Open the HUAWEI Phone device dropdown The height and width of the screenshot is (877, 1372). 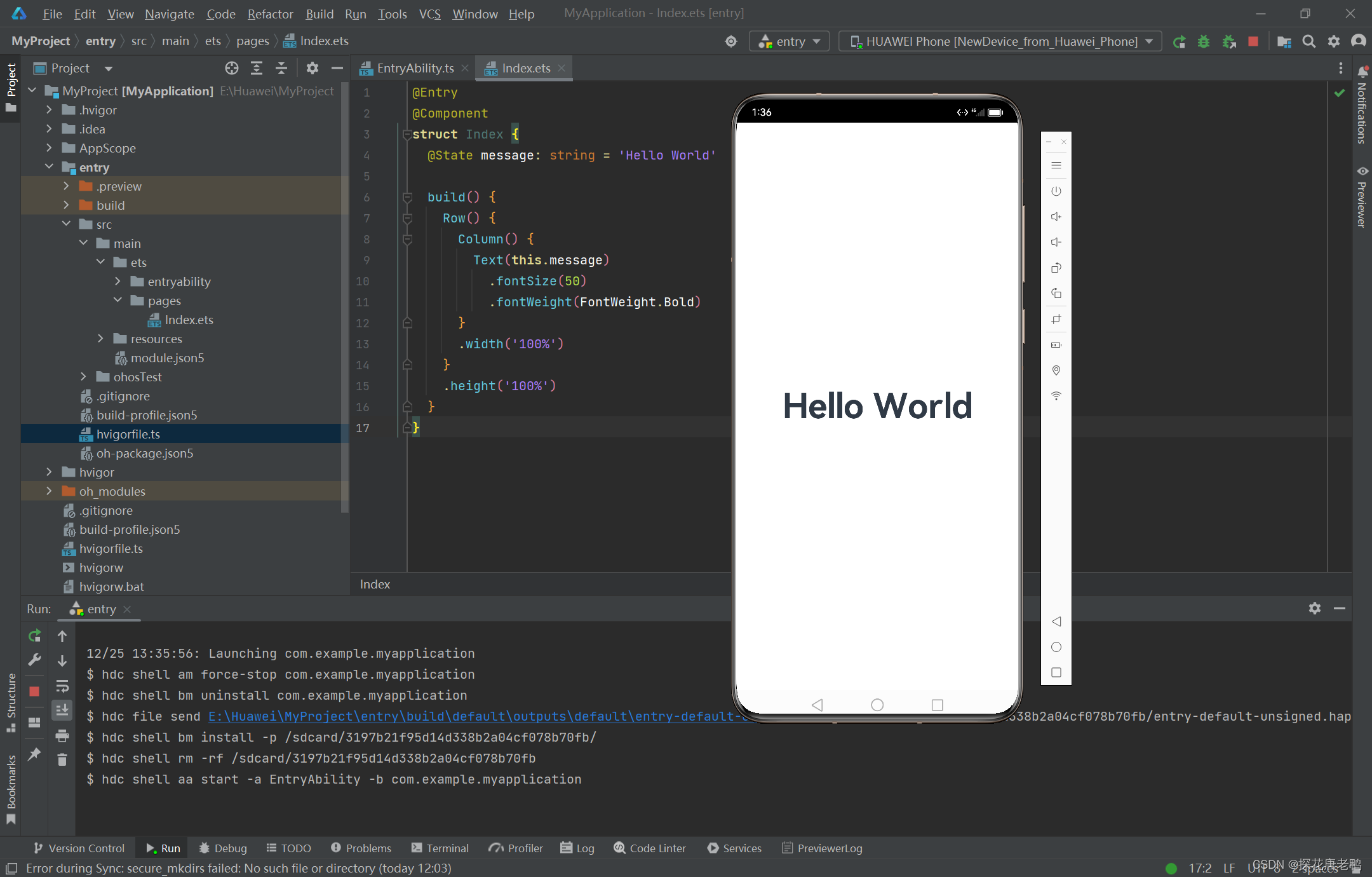[1000, 42]
